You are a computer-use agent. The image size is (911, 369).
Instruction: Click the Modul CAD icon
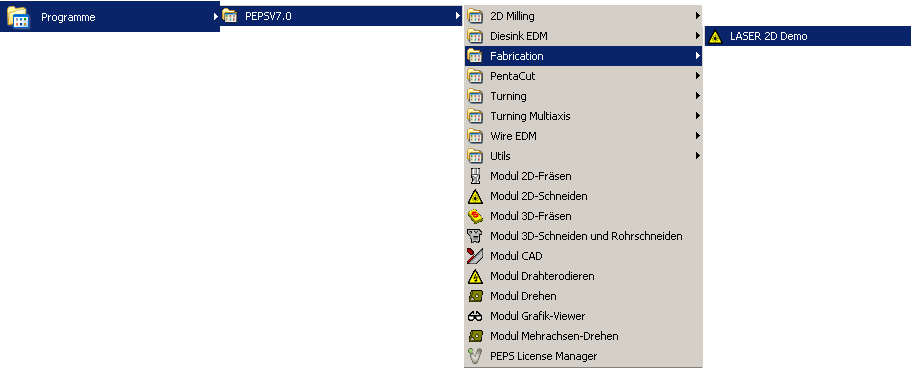pyautogui.click(x=475, y=256)
